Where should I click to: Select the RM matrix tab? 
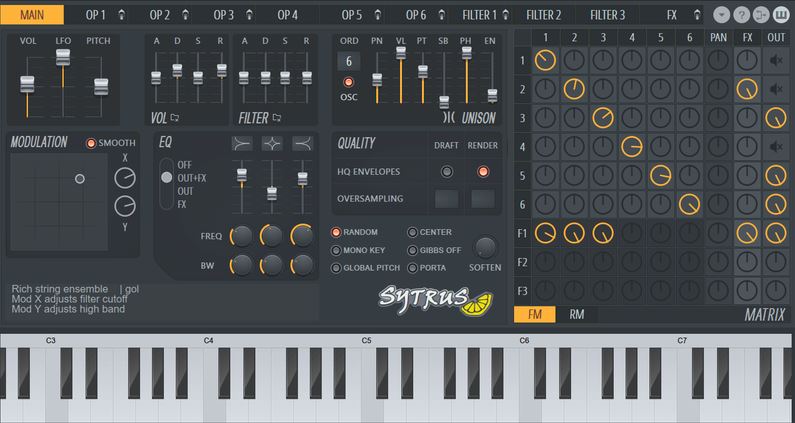576,314
